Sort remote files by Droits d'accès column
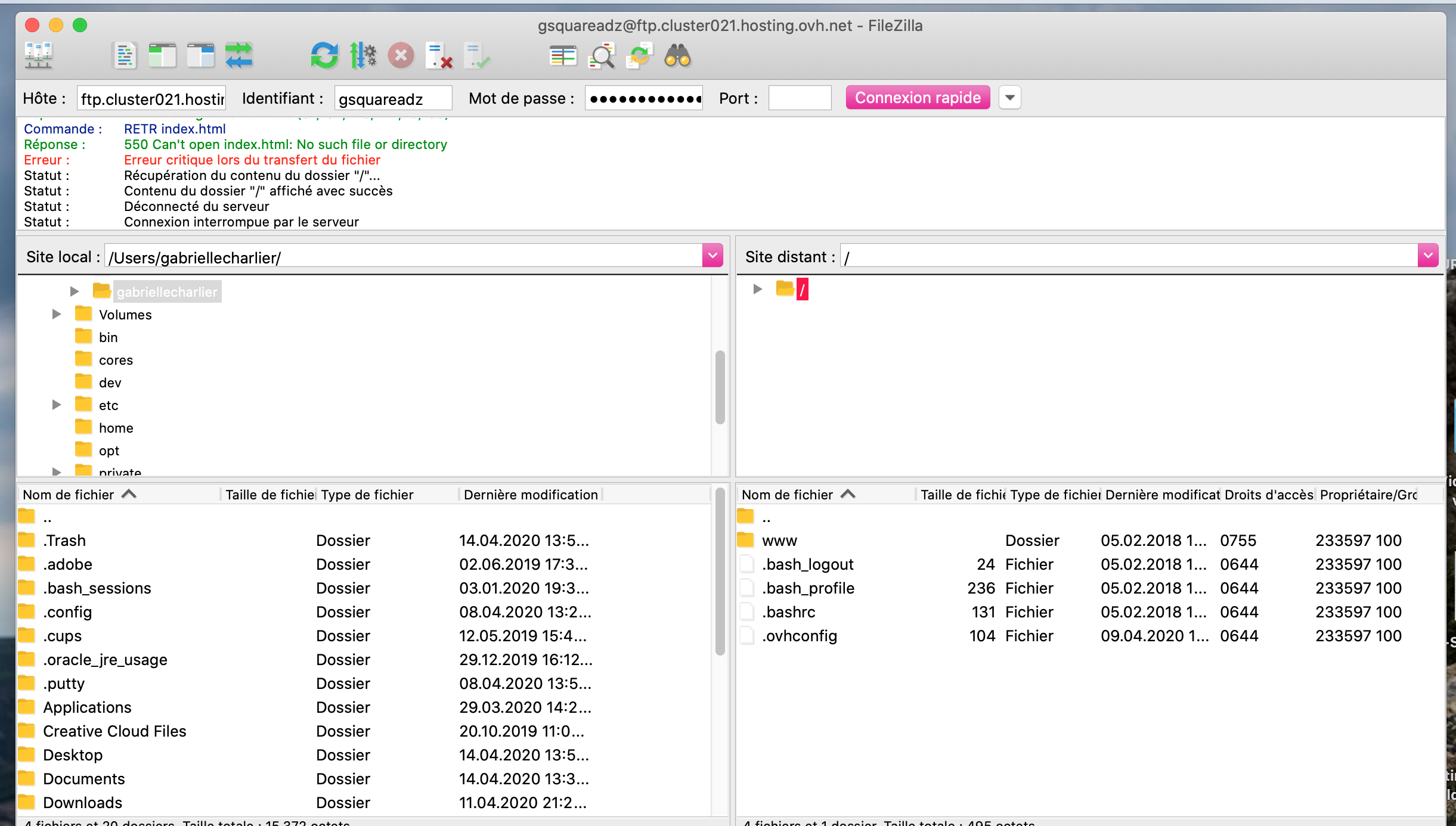1456x826 pixels. tap(1268, 495)
